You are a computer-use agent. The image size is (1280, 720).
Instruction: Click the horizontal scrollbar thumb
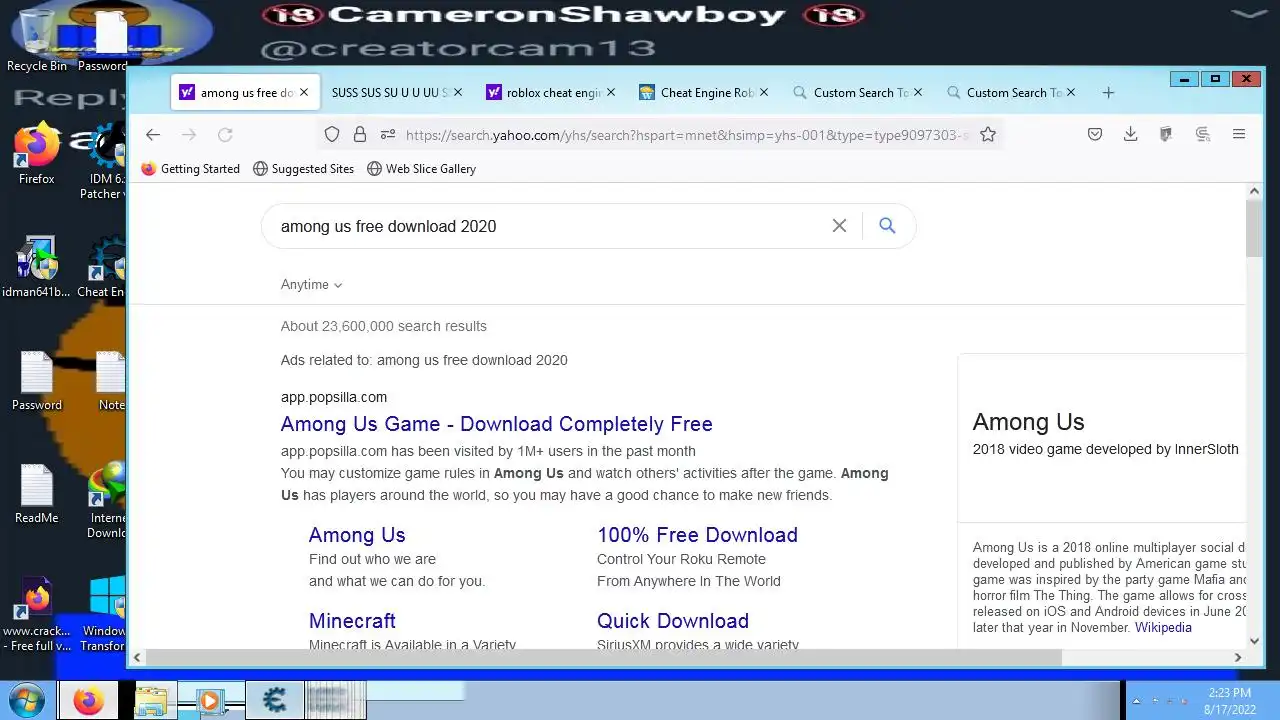click(602, 657)
